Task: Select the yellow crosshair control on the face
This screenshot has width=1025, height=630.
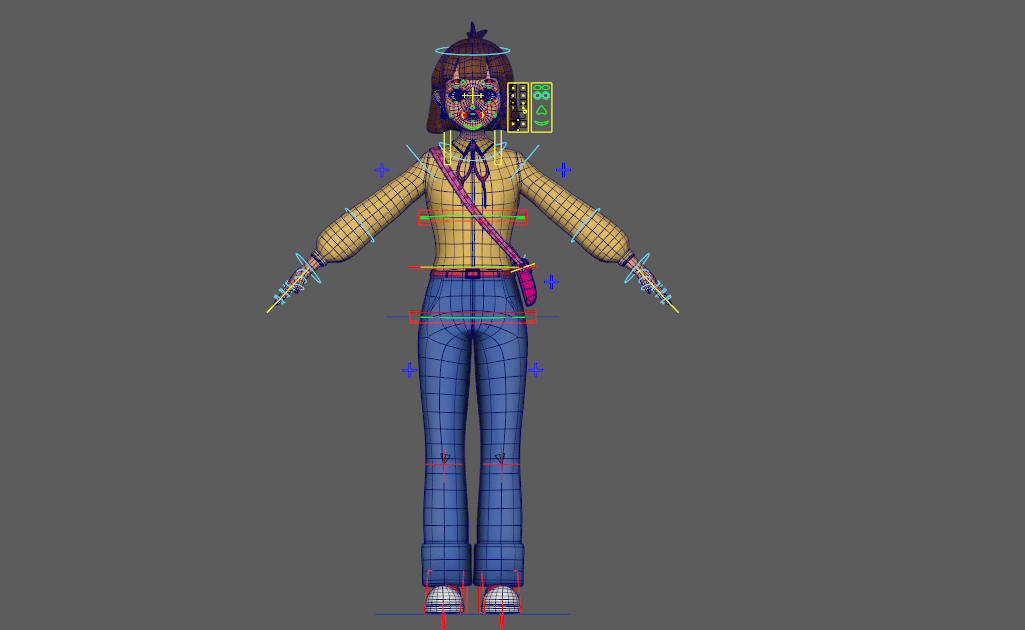Action: tap(472, 96)
